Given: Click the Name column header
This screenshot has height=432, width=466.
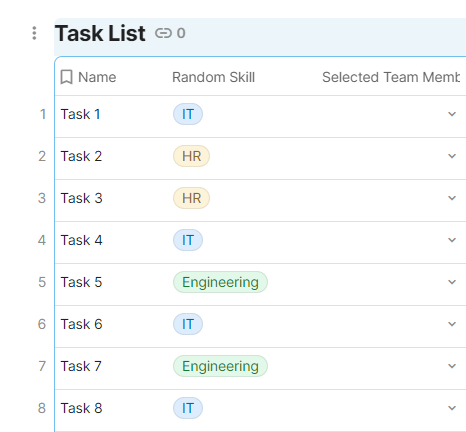Looking at the screenshot, I should pos(97,77).
